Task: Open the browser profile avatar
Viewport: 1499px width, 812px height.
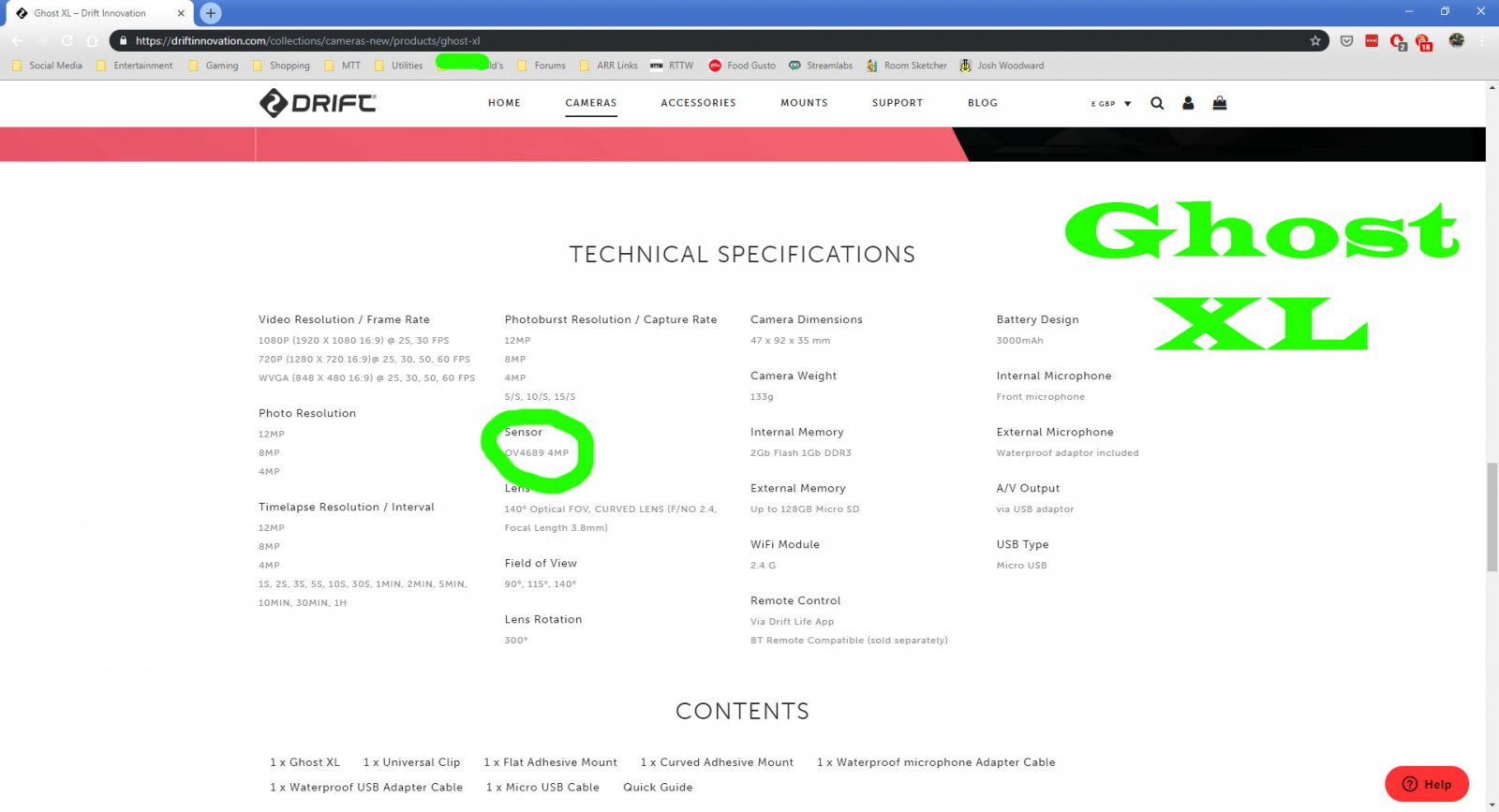Action: [1456, 40]
